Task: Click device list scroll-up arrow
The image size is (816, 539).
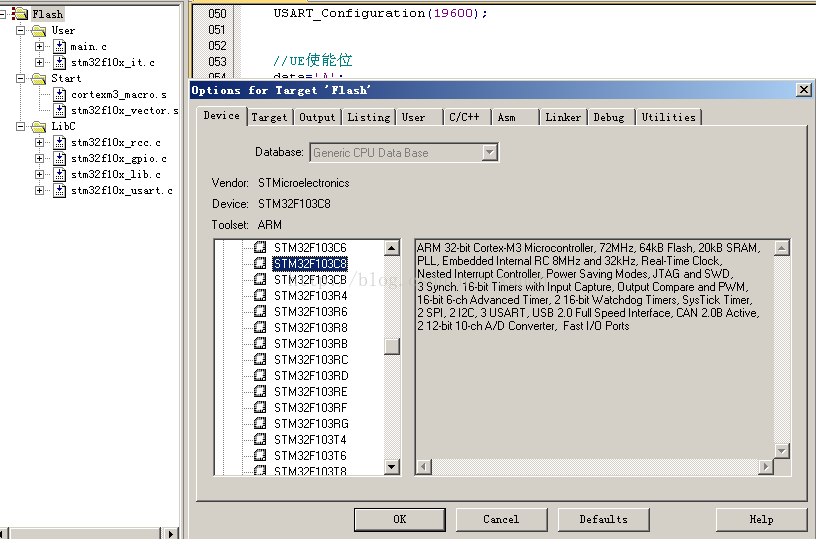Action: tap(392, 248)
